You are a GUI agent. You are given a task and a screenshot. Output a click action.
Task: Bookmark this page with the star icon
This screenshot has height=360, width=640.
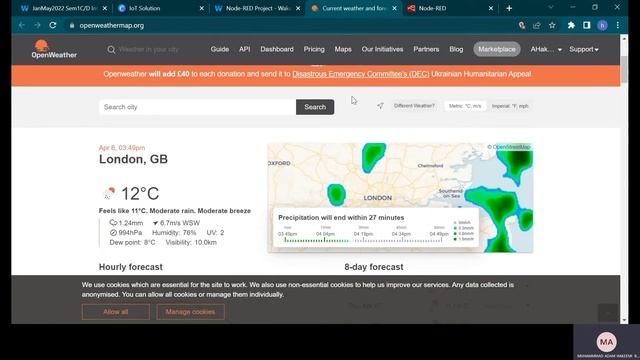tap(552, 25)
